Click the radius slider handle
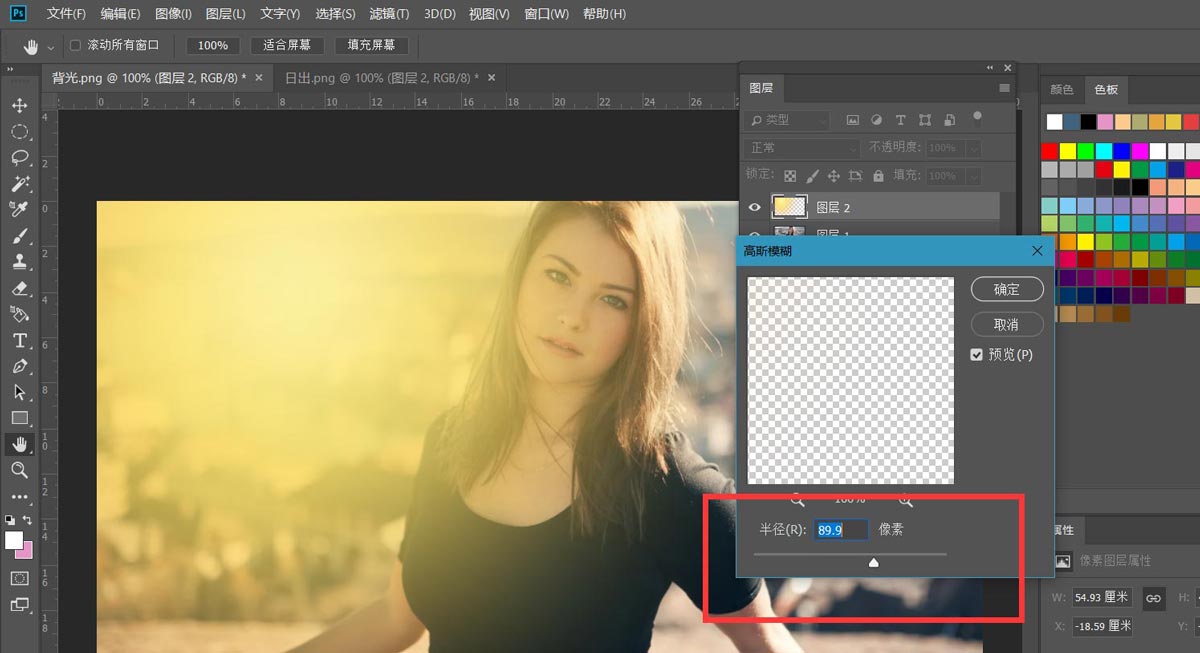This screenshot has height=653, width=1200. tap(873, 563)
